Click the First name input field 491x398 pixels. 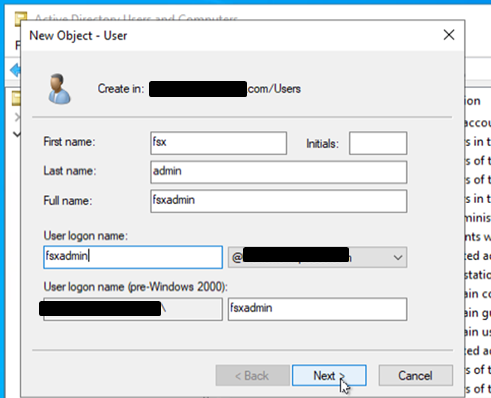click(x=218, y=143)
